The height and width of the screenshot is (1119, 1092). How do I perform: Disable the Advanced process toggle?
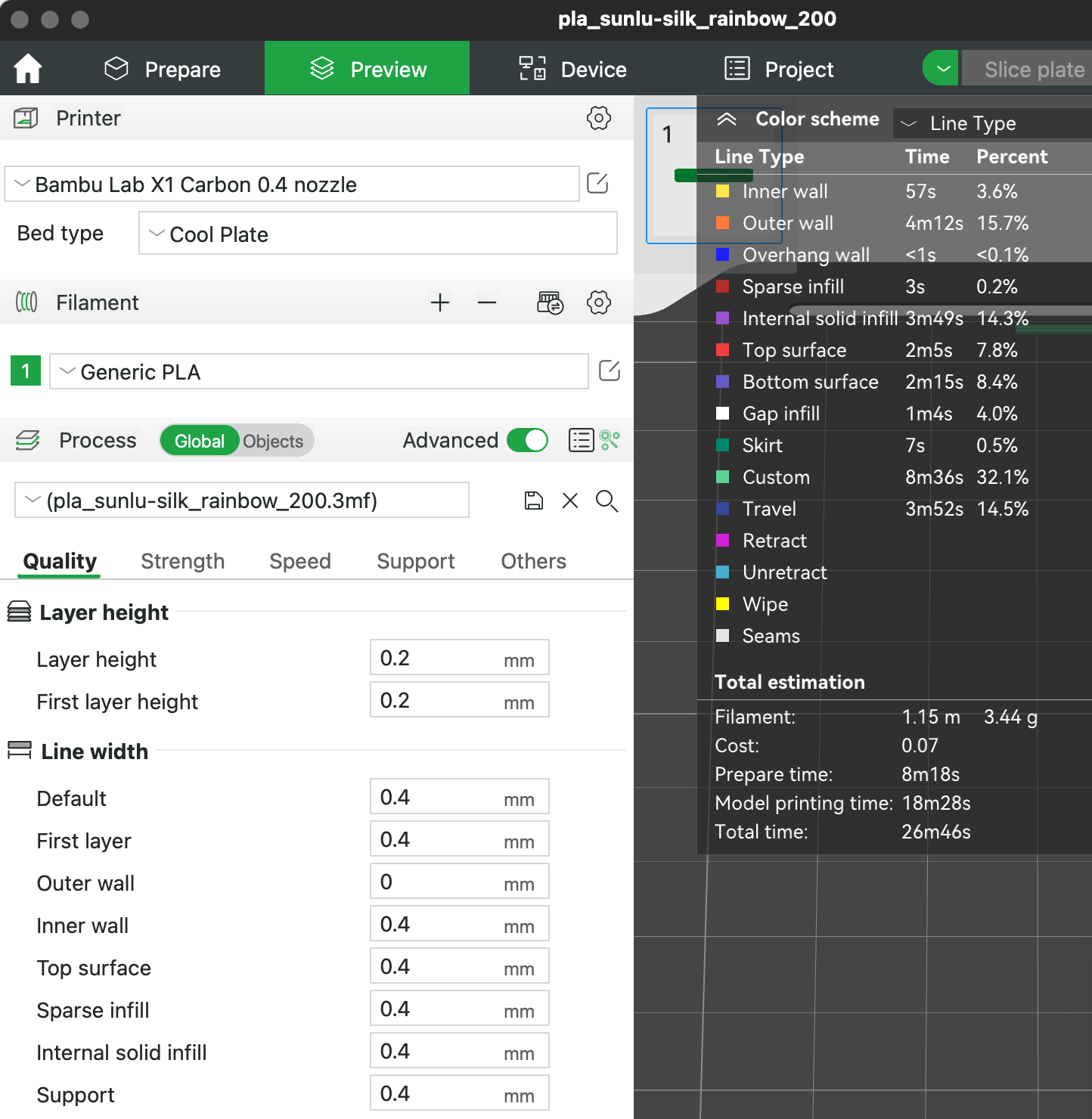tap(527, 440)
